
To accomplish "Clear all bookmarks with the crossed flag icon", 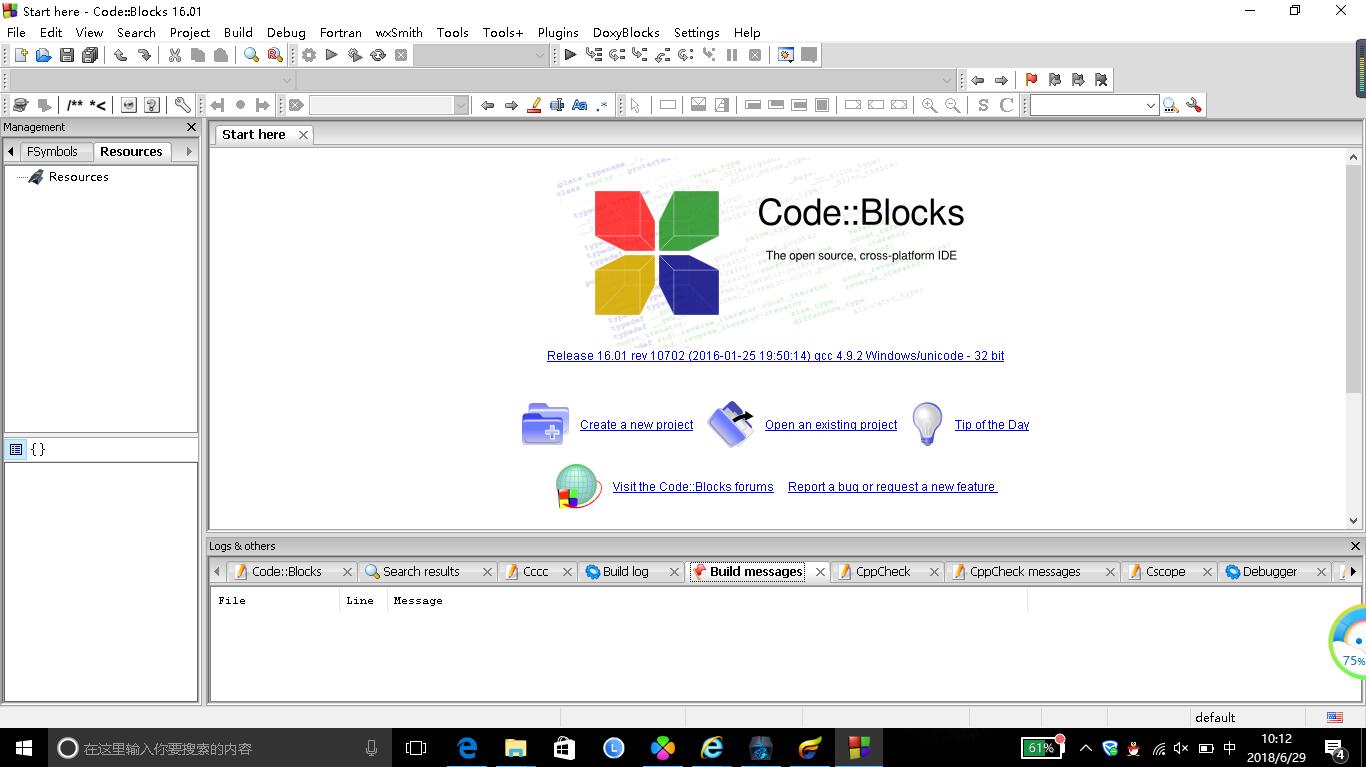I will pyautogui.click(x=1101, y=80).
